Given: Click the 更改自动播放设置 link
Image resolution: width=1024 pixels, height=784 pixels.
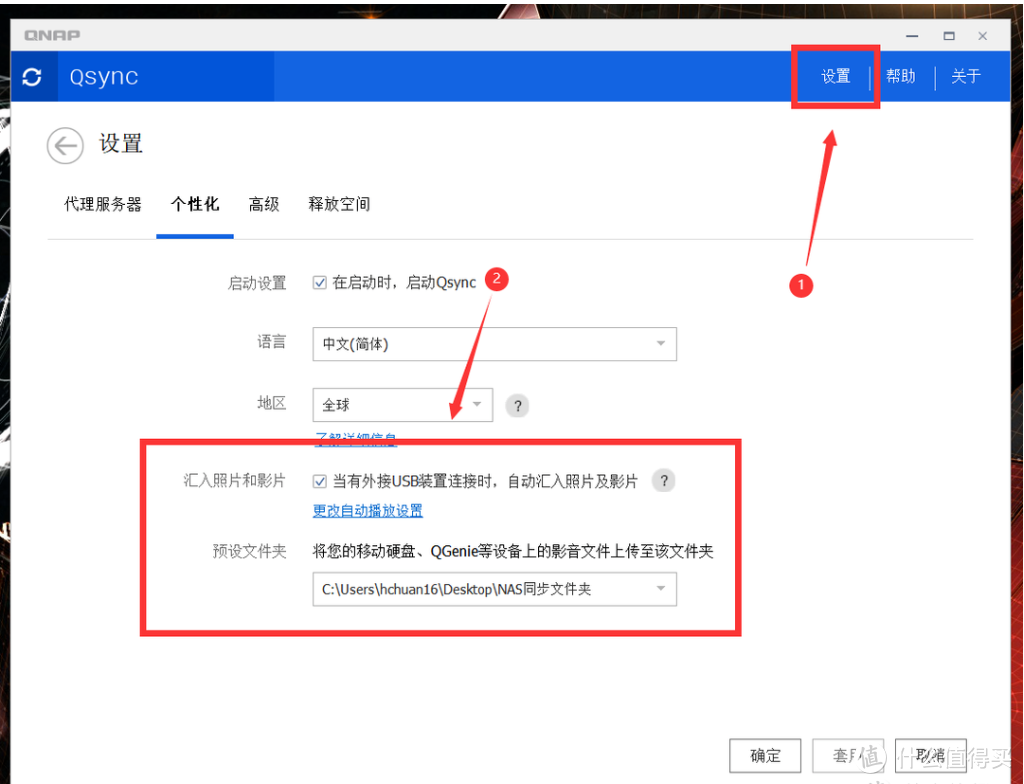Looking at the screenshot, I should point(365,512).
